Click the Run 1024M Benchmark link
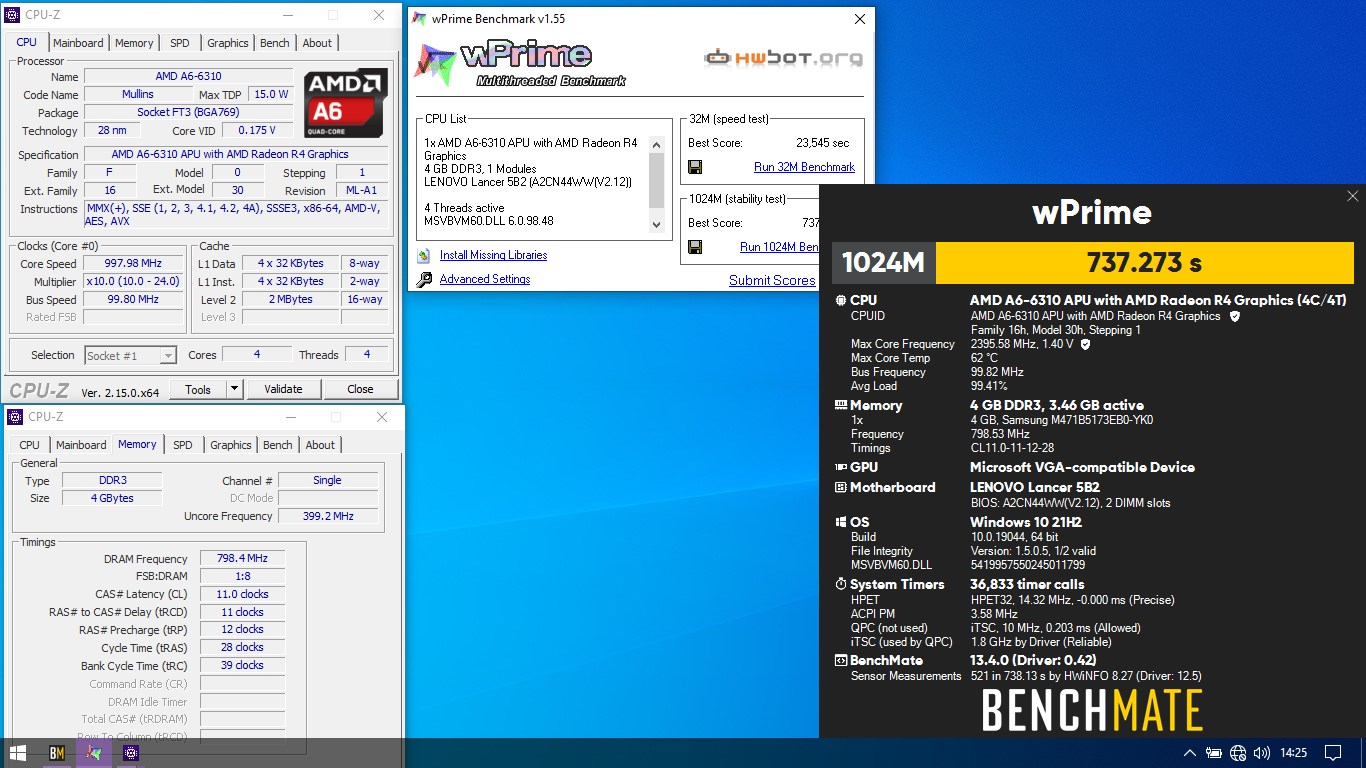 (780, 247)
